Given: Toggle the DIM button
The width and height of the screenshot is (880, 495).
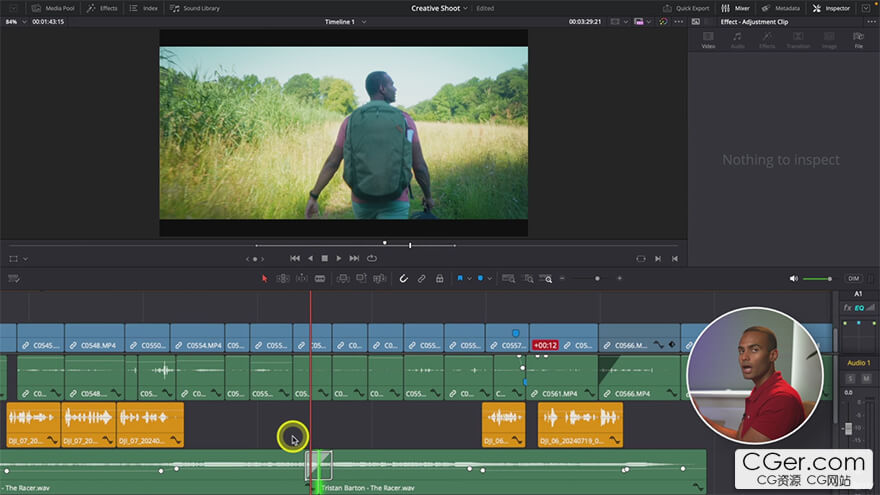Looking at the screenshot, I should (x=854, y=278).
